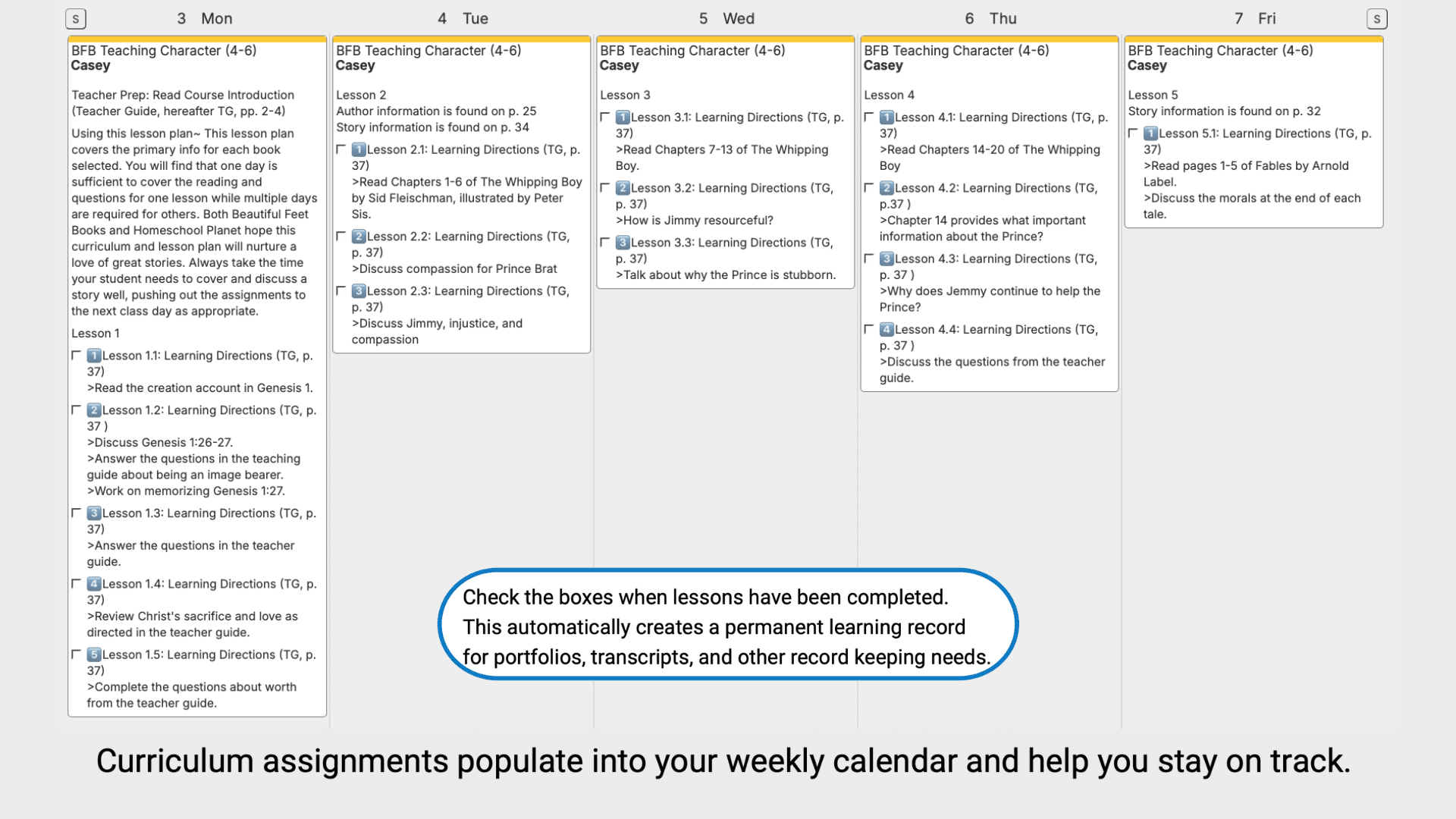1456x819 pixels.
Task: Click the number 5 icon for Lesson 1.5
Action: pos(94,654)
